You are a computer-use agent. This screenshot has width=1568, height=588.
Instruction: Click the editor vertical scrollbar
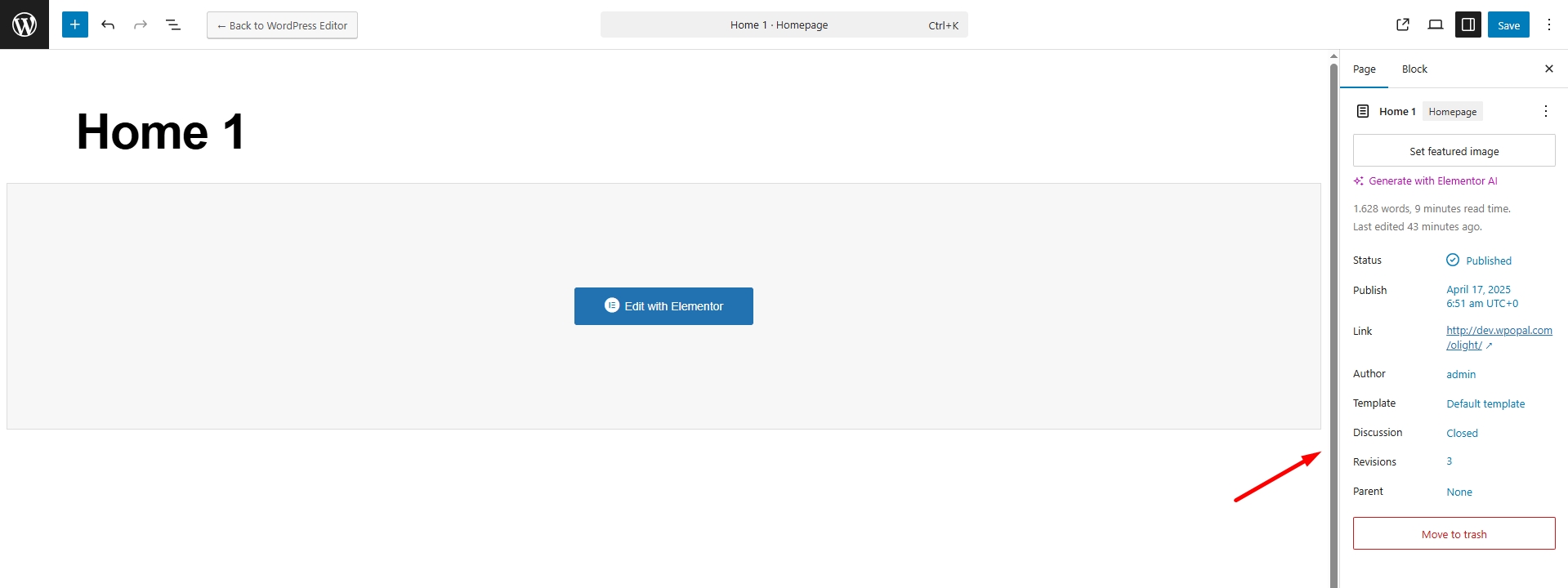click(x=1333, y=318)
